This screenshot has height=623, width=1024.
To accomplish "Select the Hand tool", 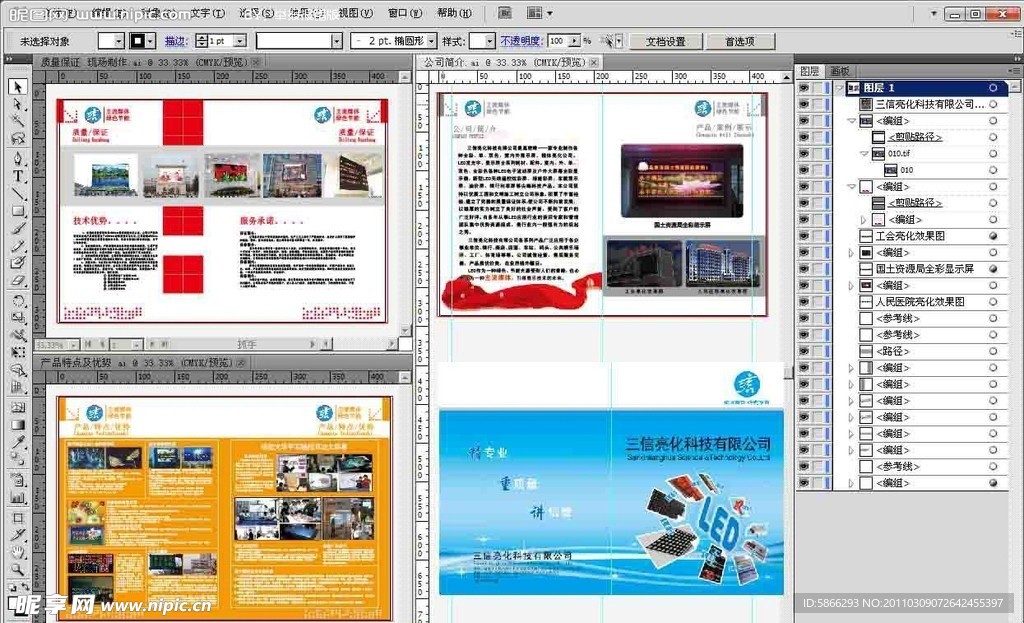I will click(x=18, y=552).
